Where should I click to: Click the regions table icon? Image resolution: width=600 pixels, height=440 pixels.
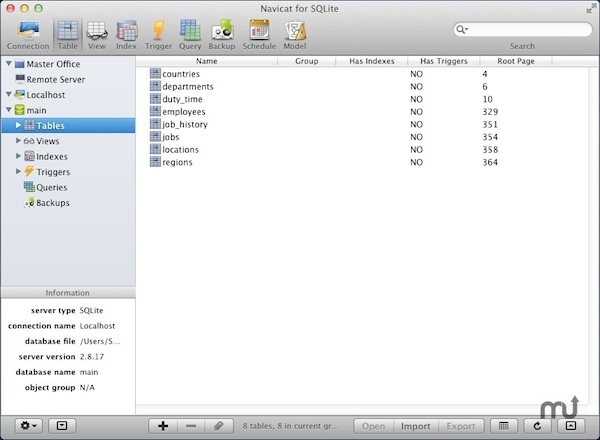tap(155, 161)
